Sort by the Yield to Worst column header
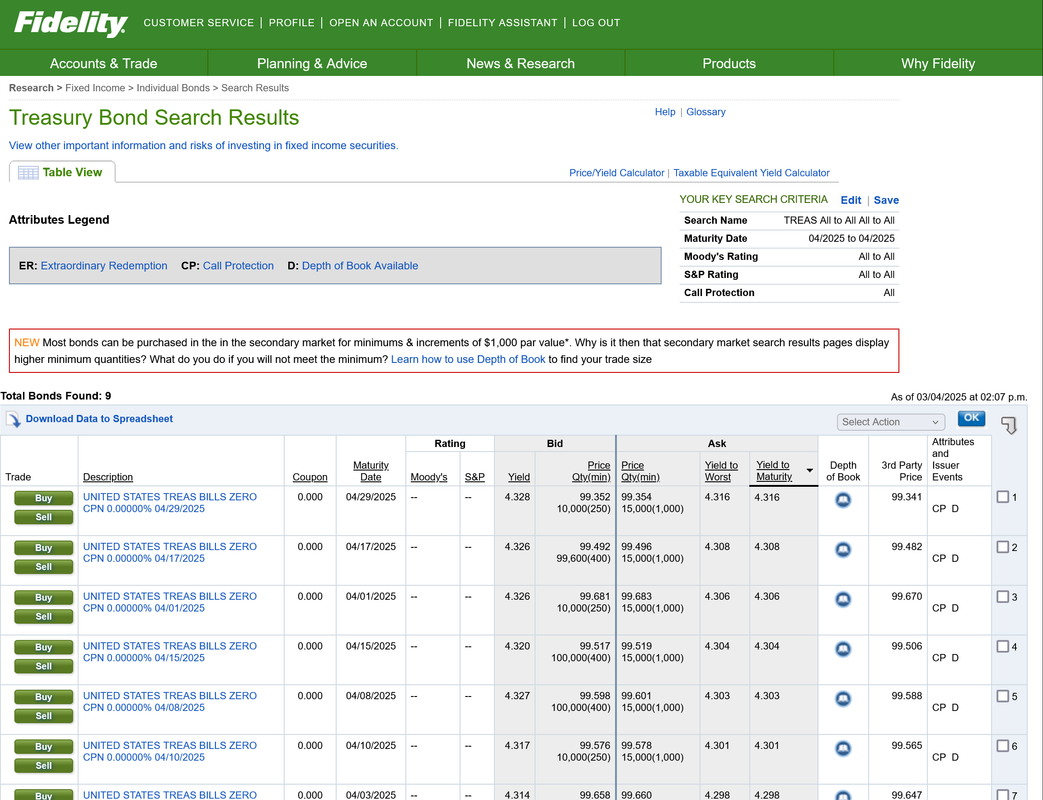Viewport: 1043px width, 800px height. 721,471
